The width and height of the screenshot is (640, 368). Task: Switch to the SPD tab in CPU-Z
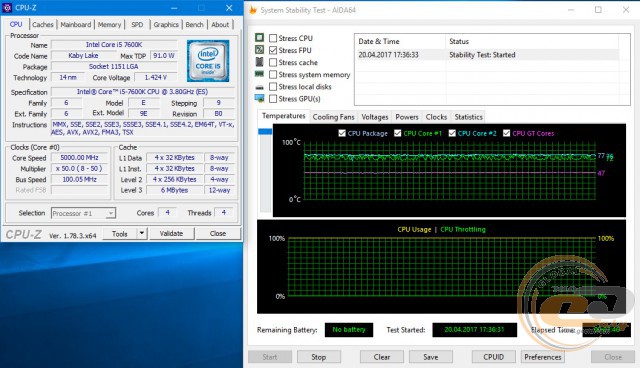click(137, 24)
